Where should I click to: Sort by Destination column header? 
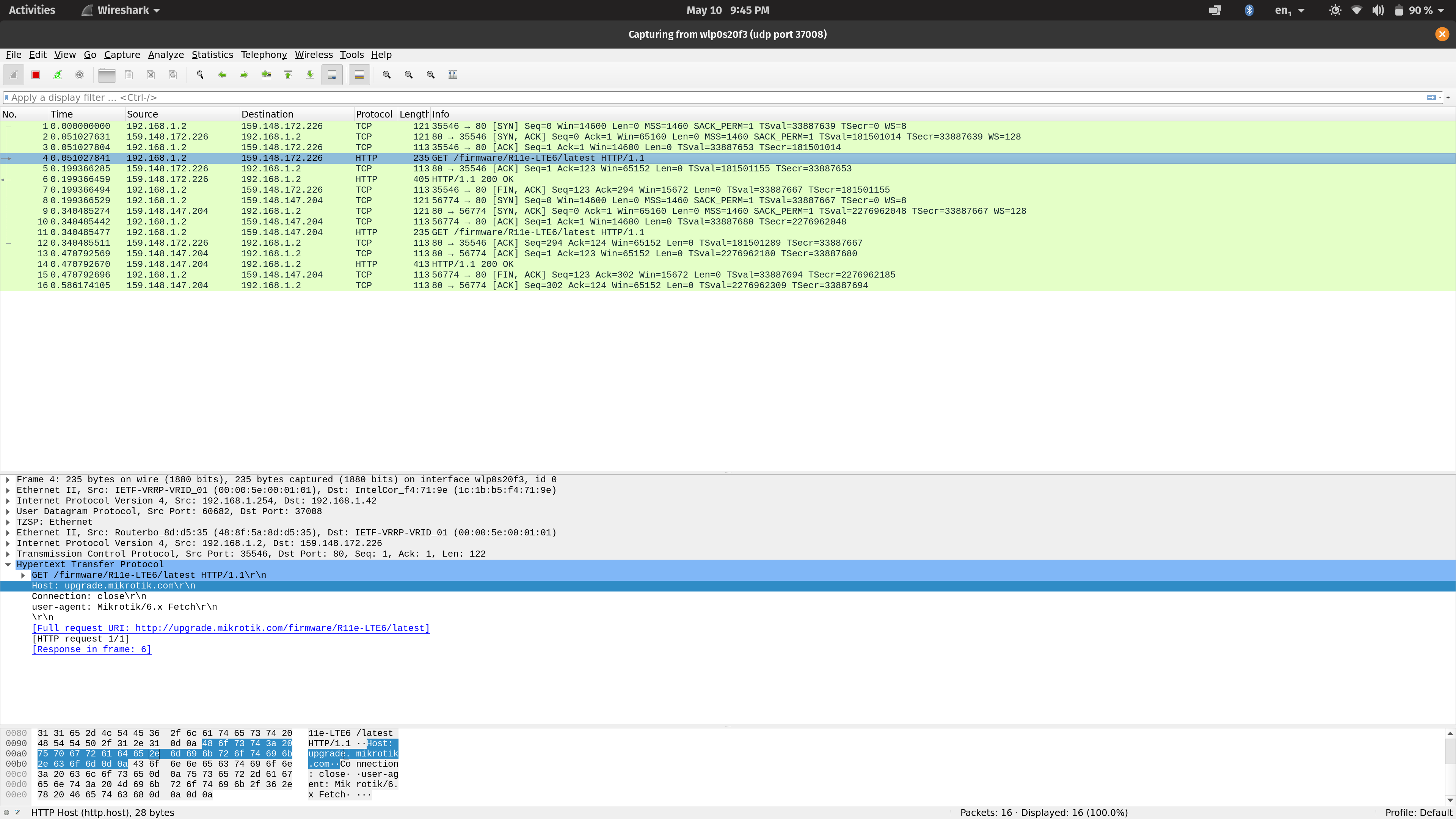(297, 114)
